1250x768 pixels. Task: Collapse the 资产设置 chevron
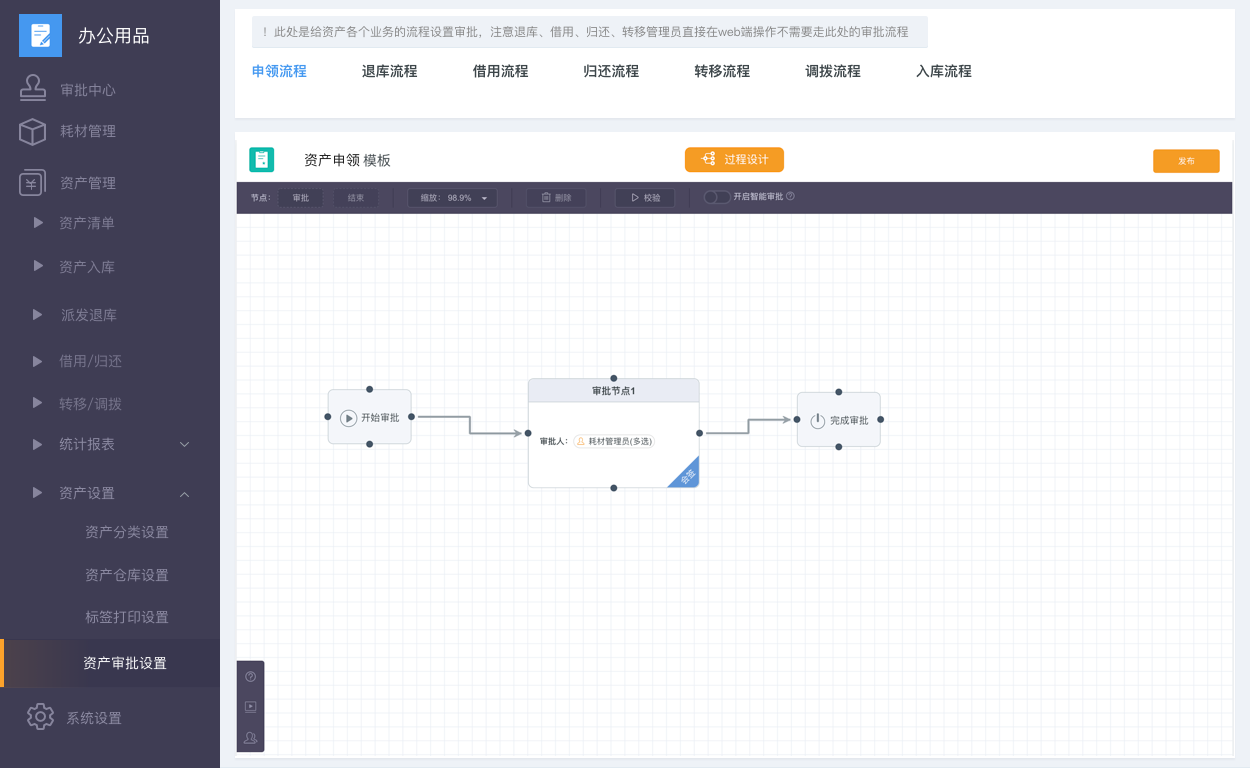coord(185,494)
